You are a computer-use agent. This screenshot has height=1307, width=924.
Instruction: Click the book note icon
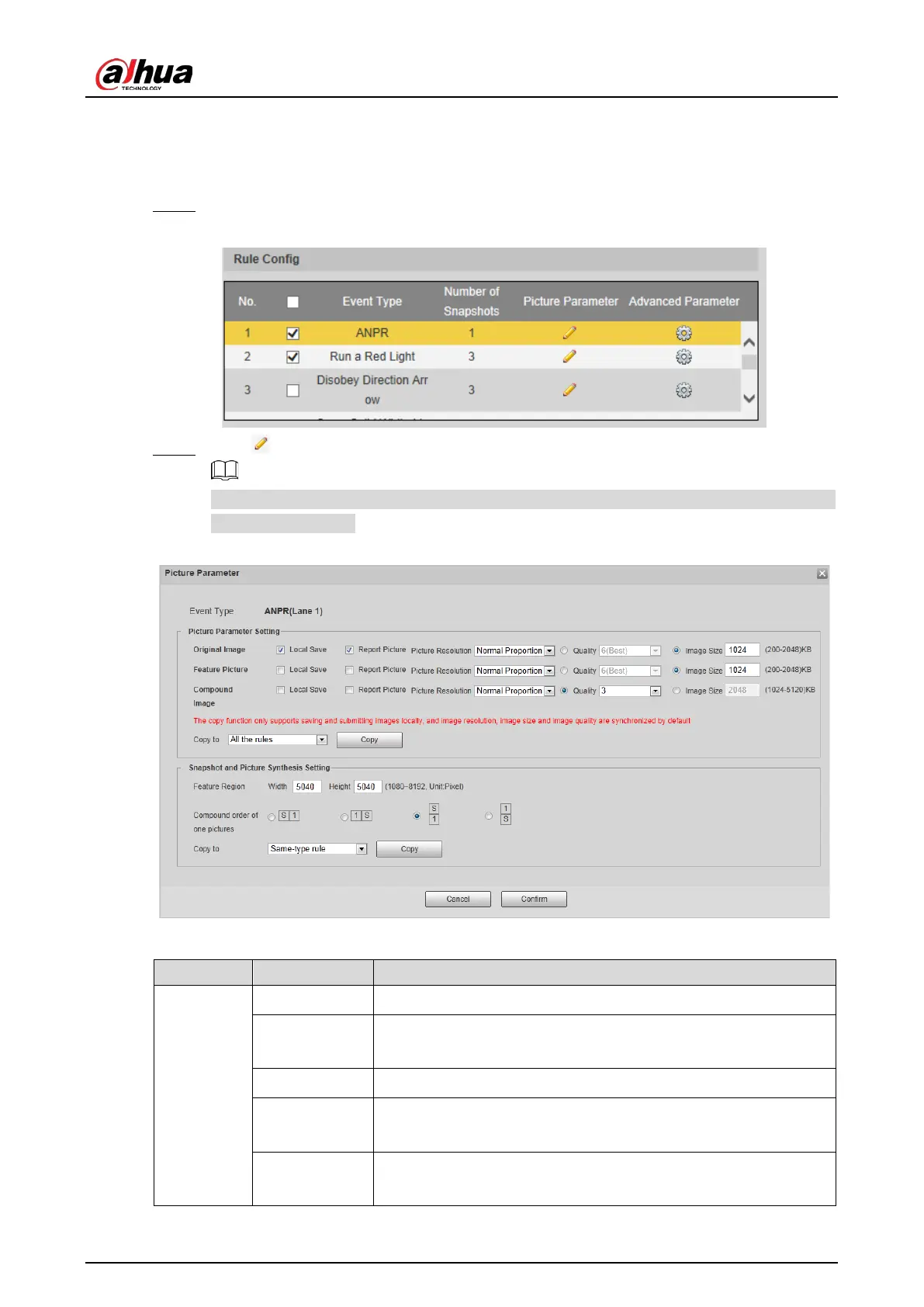pos(225,470)
